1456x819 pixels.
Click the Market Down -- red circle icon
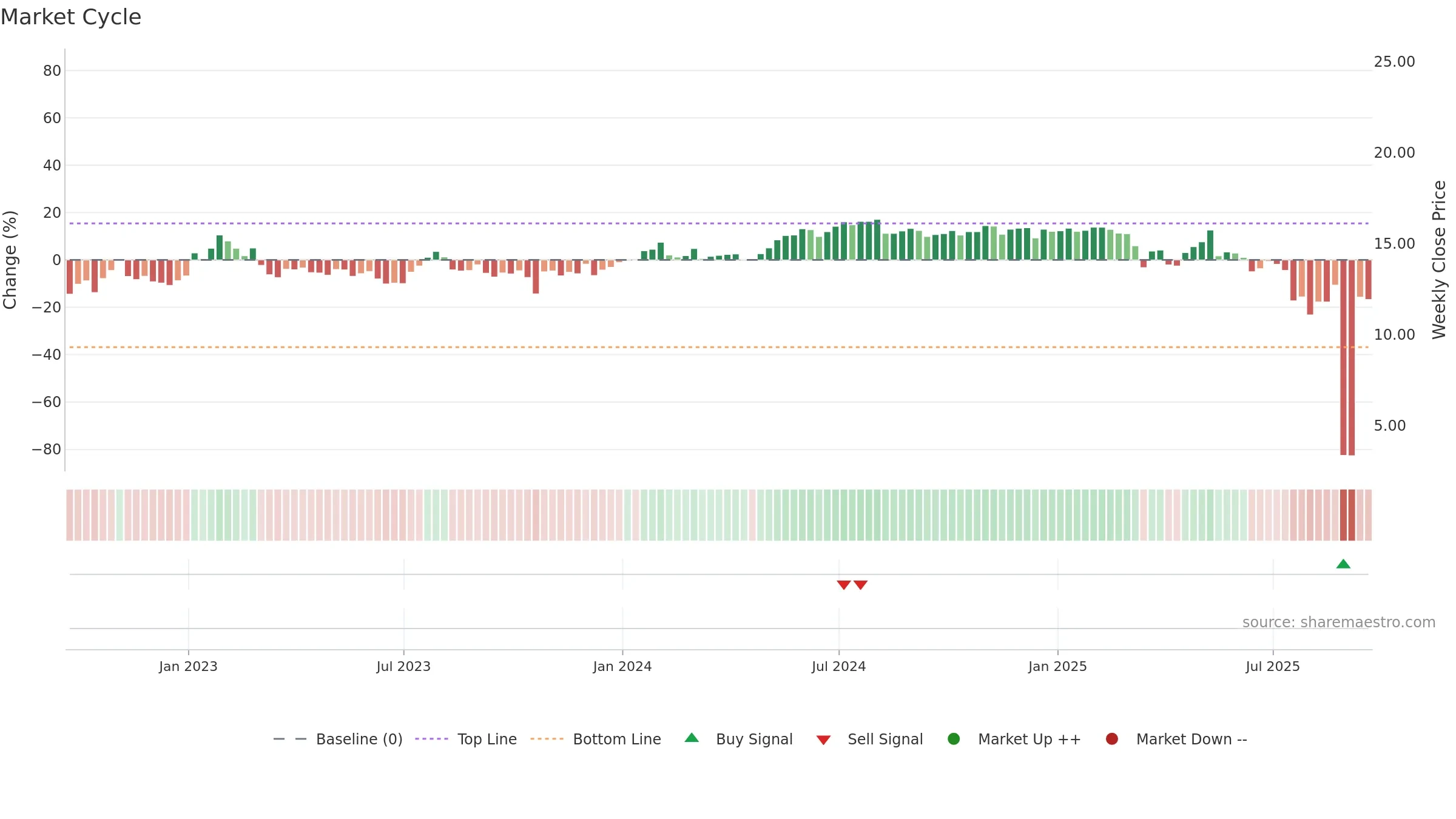coord(1112,739)
